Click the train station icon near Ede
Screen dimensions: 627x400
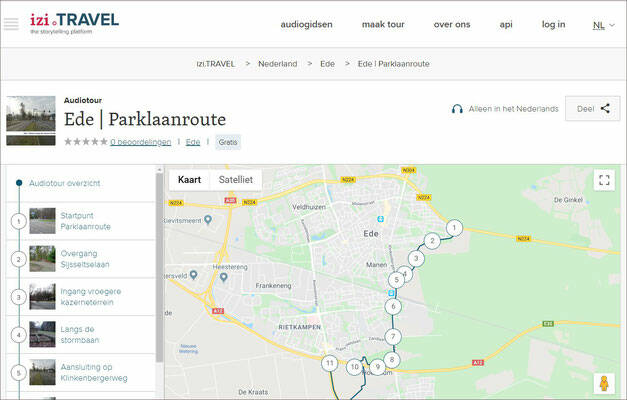pos(380,219)
